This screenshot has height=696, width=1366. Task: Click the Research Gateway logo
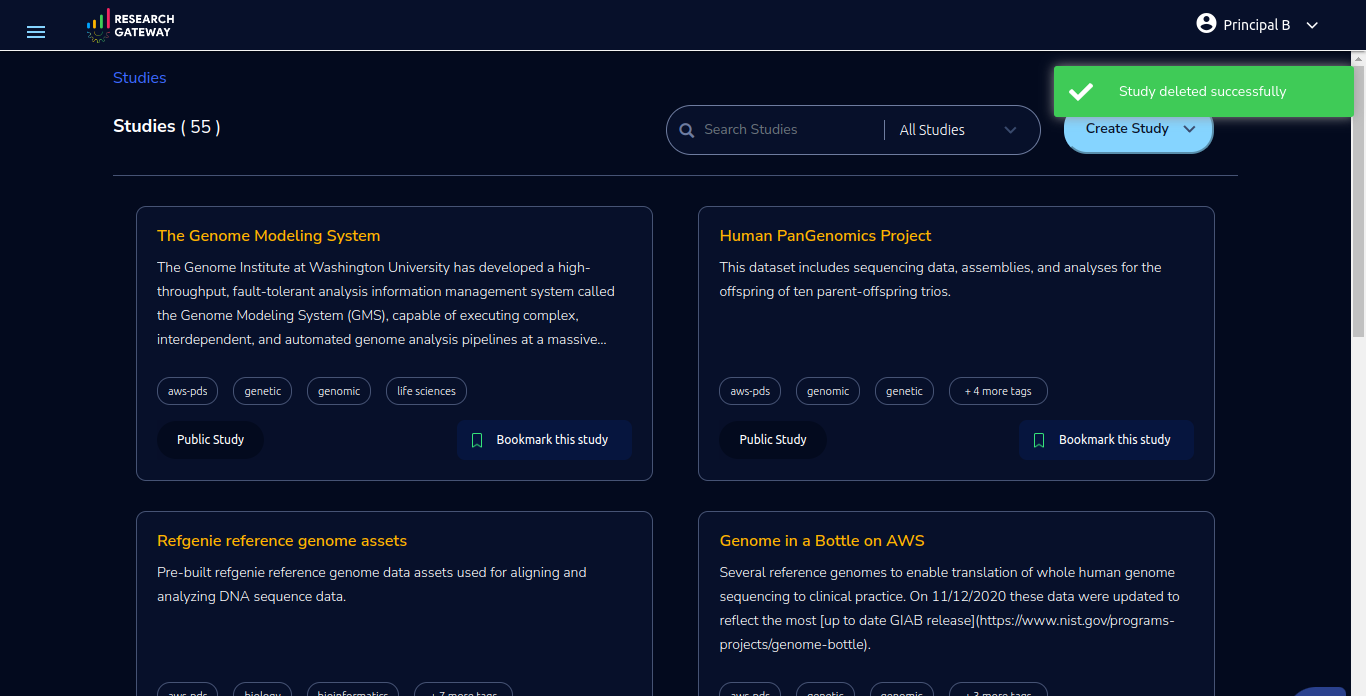click(x=130, y=25)
